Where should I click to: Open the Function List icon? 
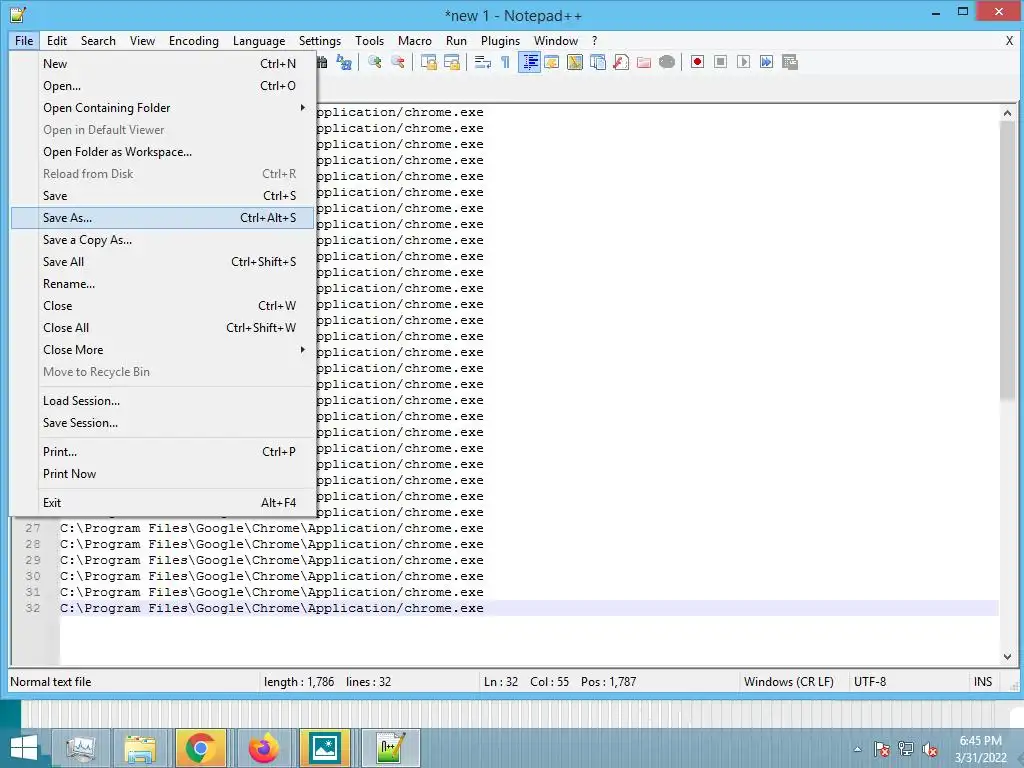click(x=620, y=62)
